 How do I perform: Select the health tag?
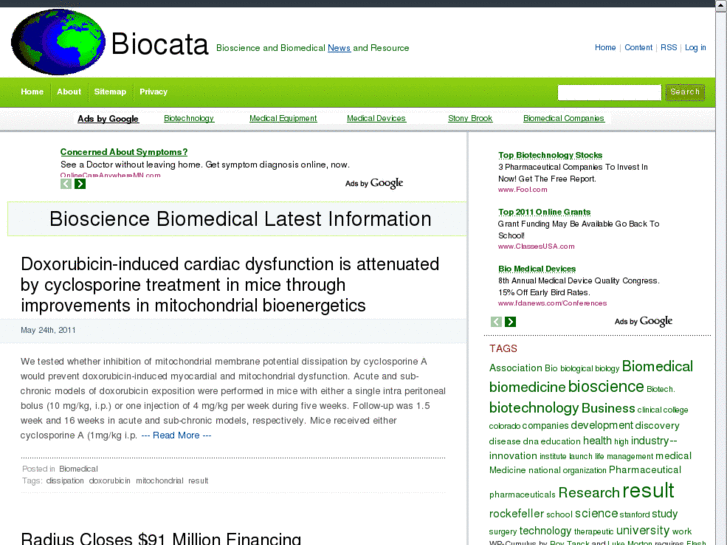pyautogui.click(x=597, y=441)
